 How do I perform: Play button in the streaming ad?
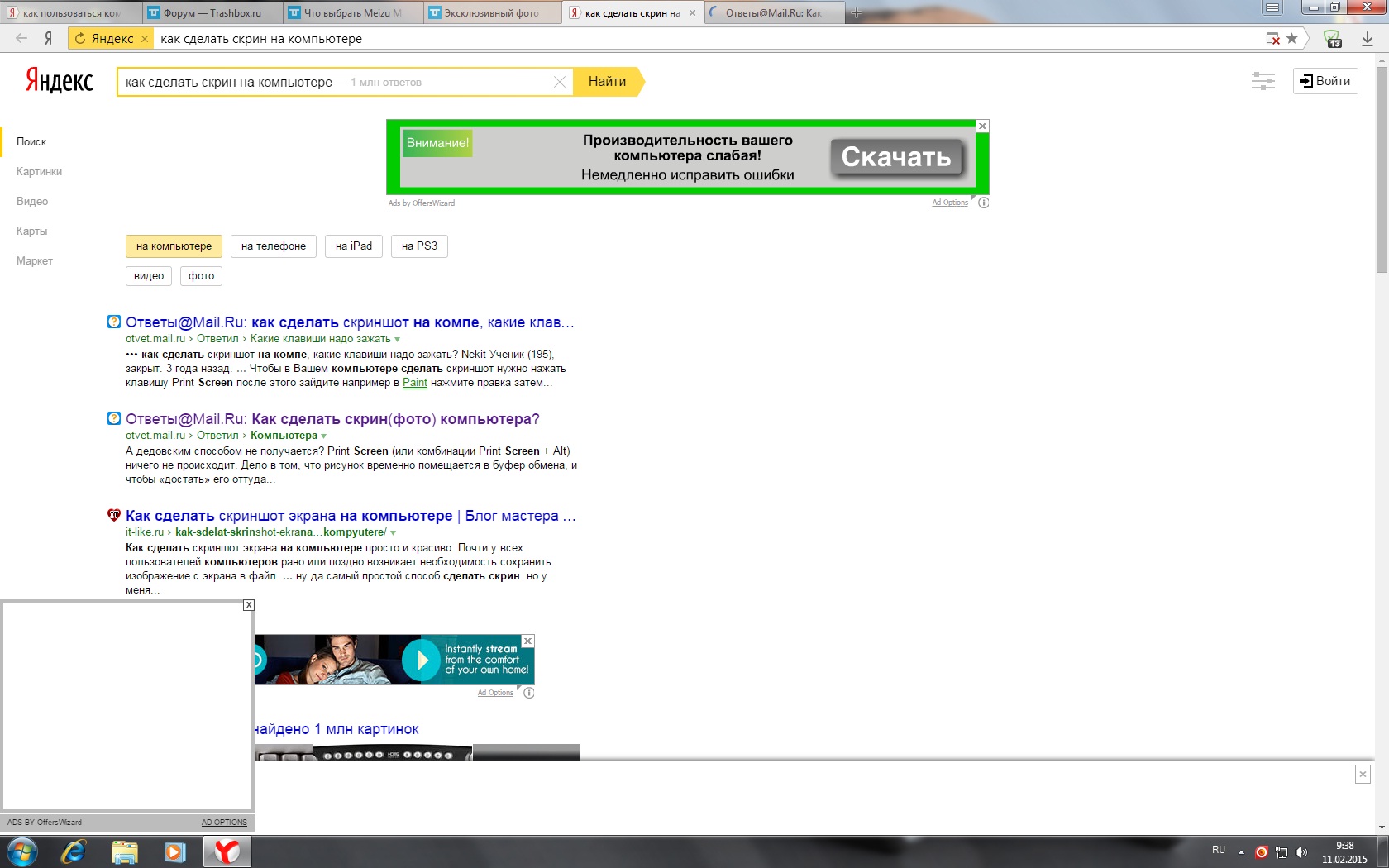422,660
